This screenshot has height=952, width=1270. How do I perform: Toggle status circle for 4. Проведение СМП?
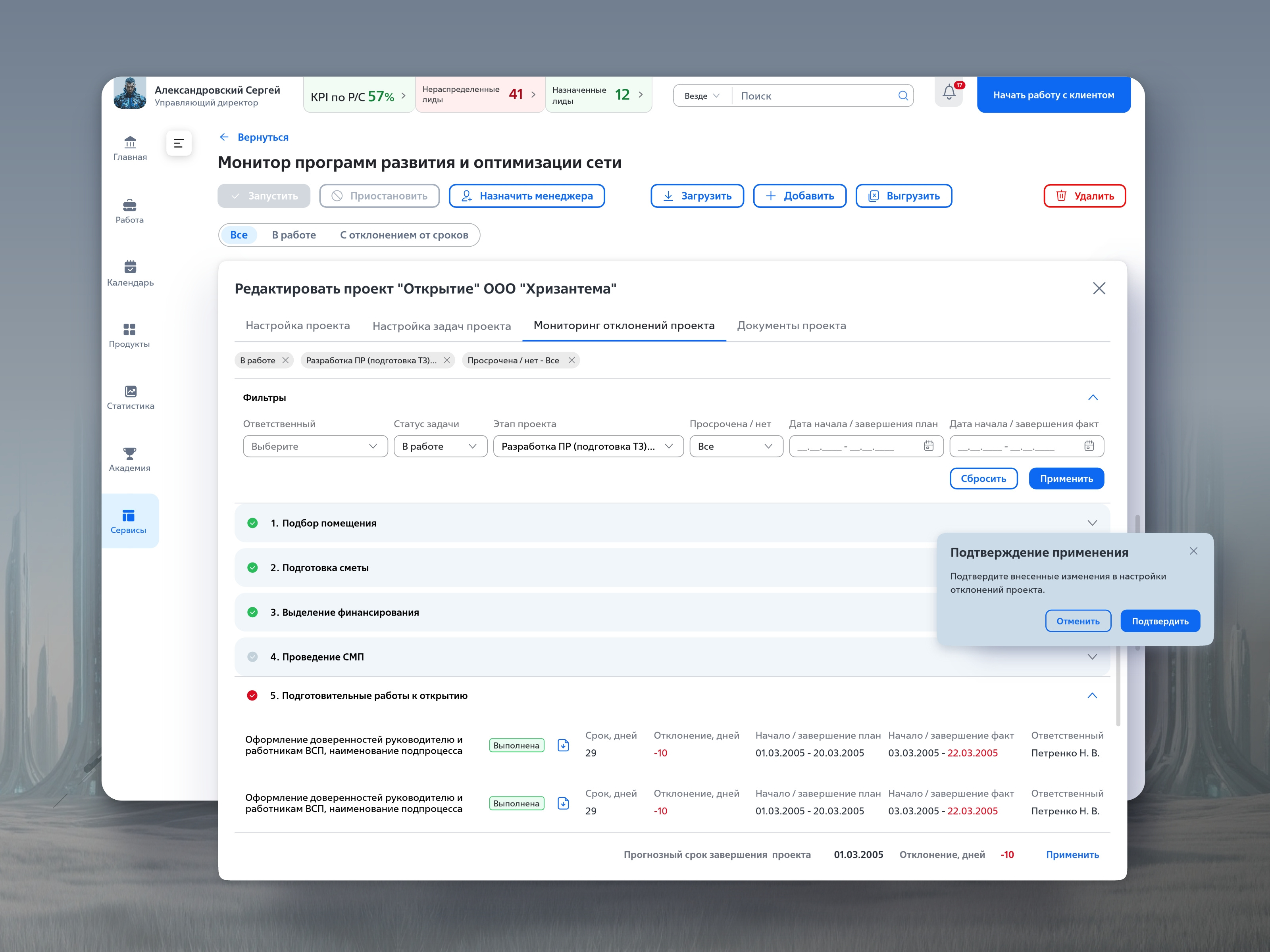(252, 656)
